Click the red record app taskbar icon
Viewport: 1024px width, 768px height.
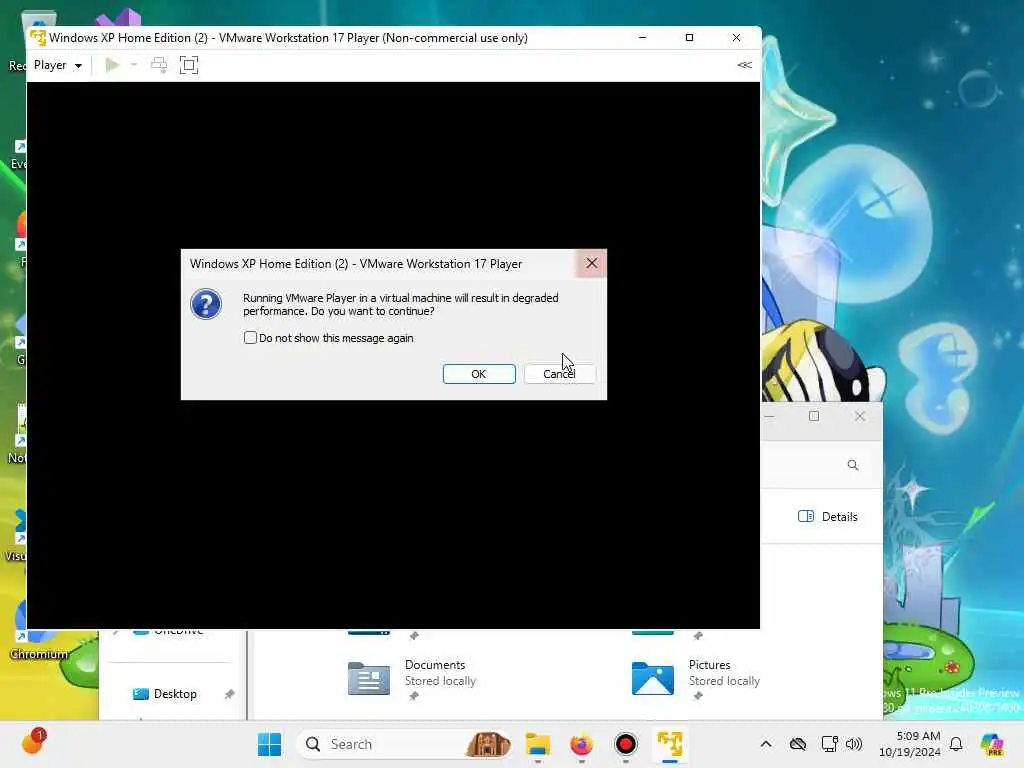click(626, 744)
